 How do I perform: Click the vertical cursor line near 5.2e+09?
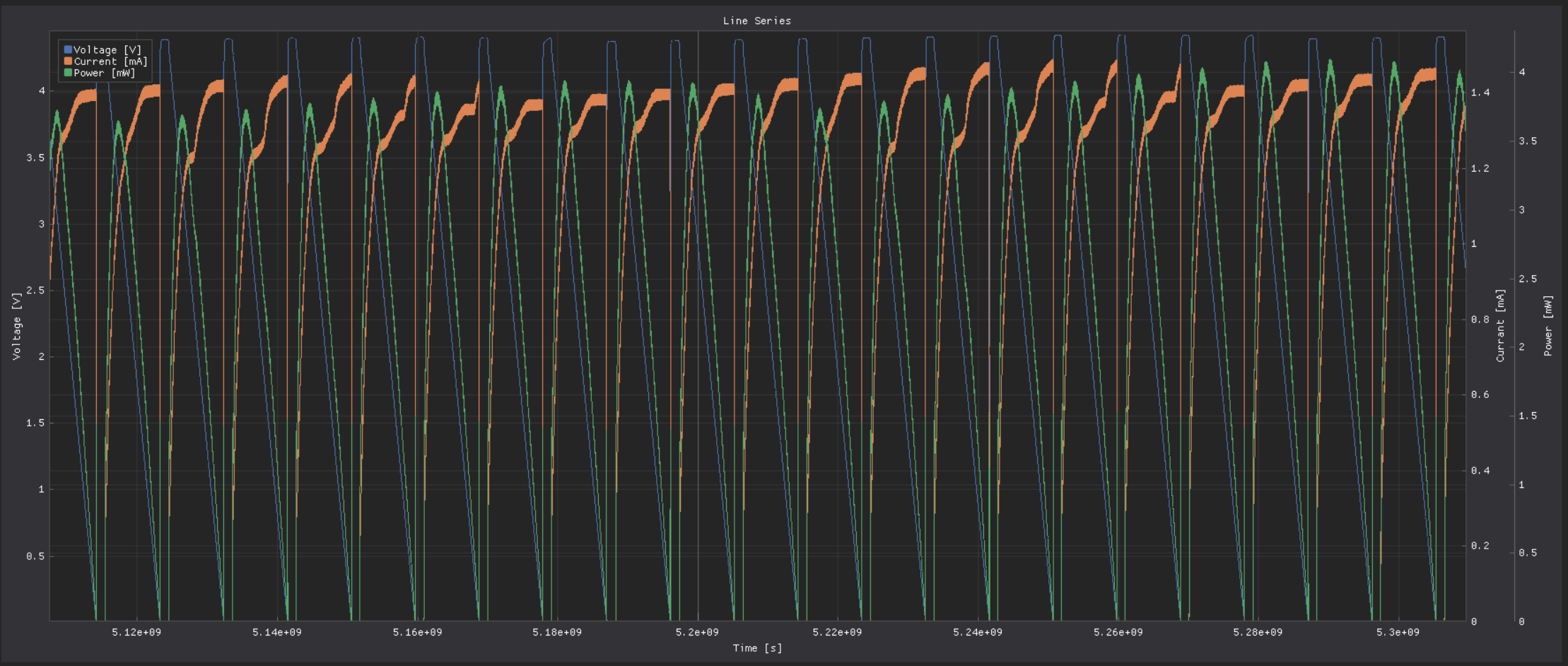coord(698,325)
